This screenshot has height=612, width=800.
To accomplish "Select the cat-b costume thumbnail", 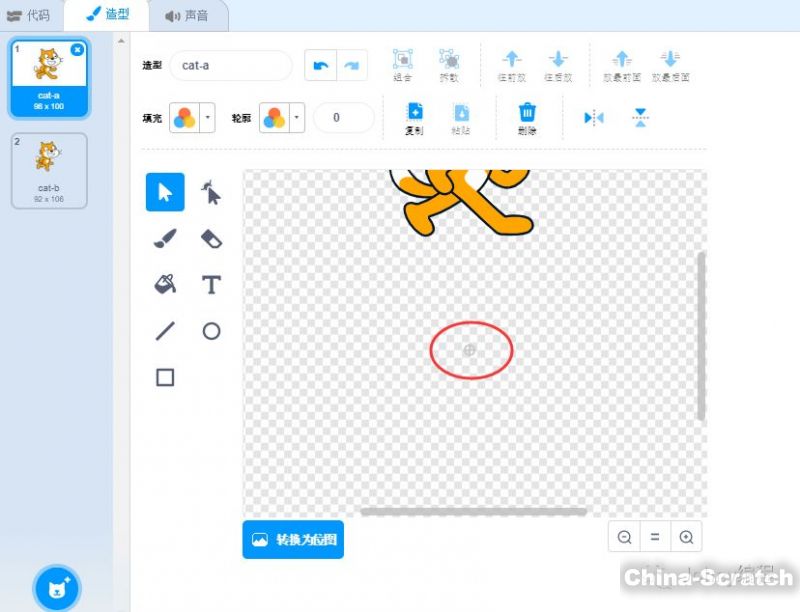I will tap(48, 170).
